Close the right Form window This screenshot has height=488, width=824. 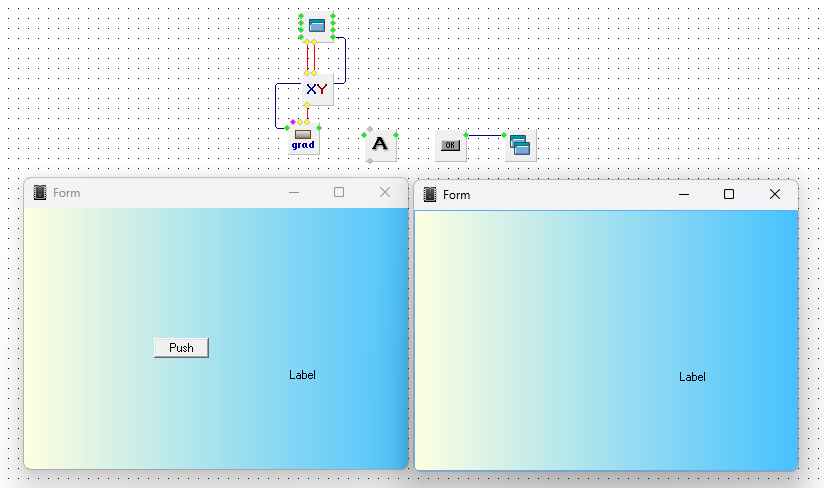pos(774,194)
